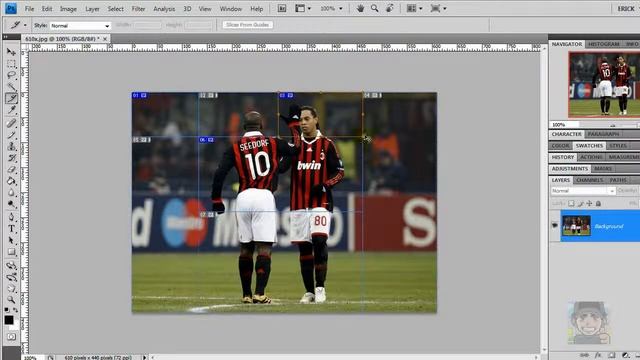
Task: Select the Eyedropper tool
Action: coord(11,109)
